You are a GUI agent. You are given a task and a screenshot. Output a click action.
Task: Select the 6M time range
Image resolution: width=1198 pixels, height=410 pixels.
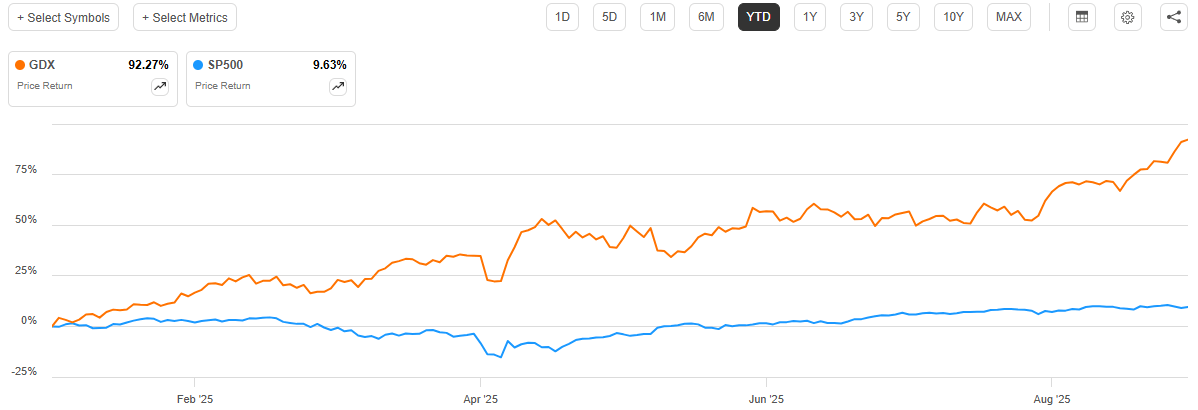(705, 17)
